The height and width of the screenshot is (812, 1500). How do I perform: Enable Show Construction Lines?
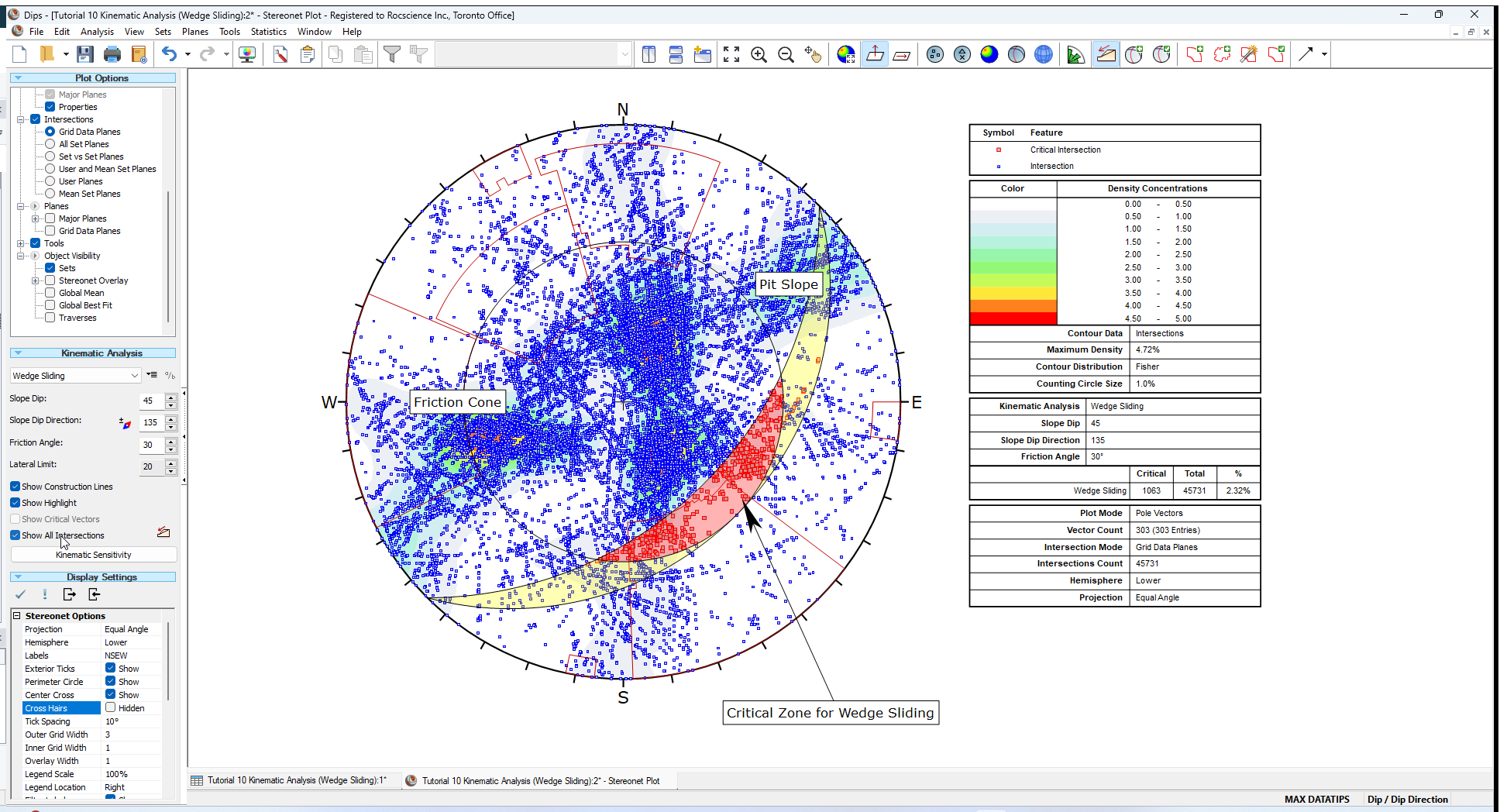coord(15,486)
